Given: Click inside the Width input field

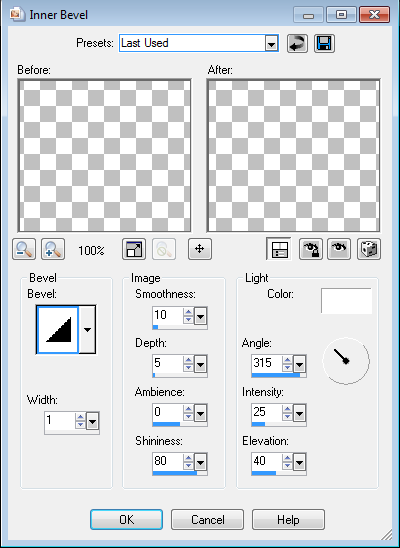Looking at the screenshot, I should (x=59, y=421).
